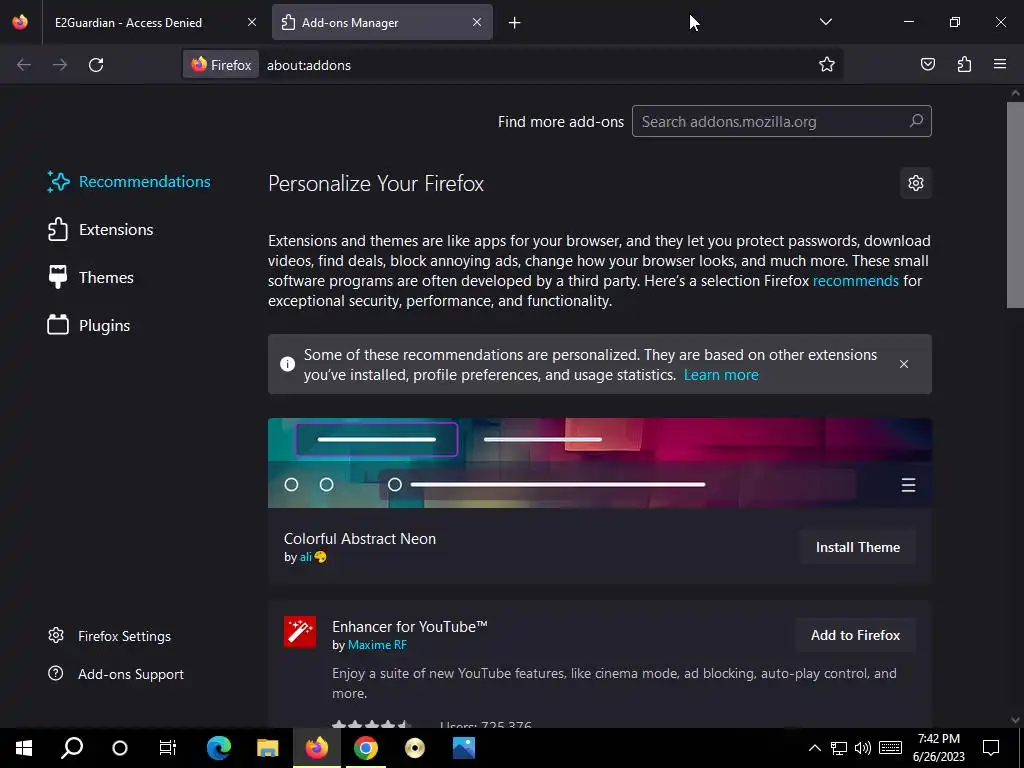Image resolution: width=1024 pixels, height=768 pixels.
Task: Click the info icon in the notice
Action: click(x=287, y=364)
